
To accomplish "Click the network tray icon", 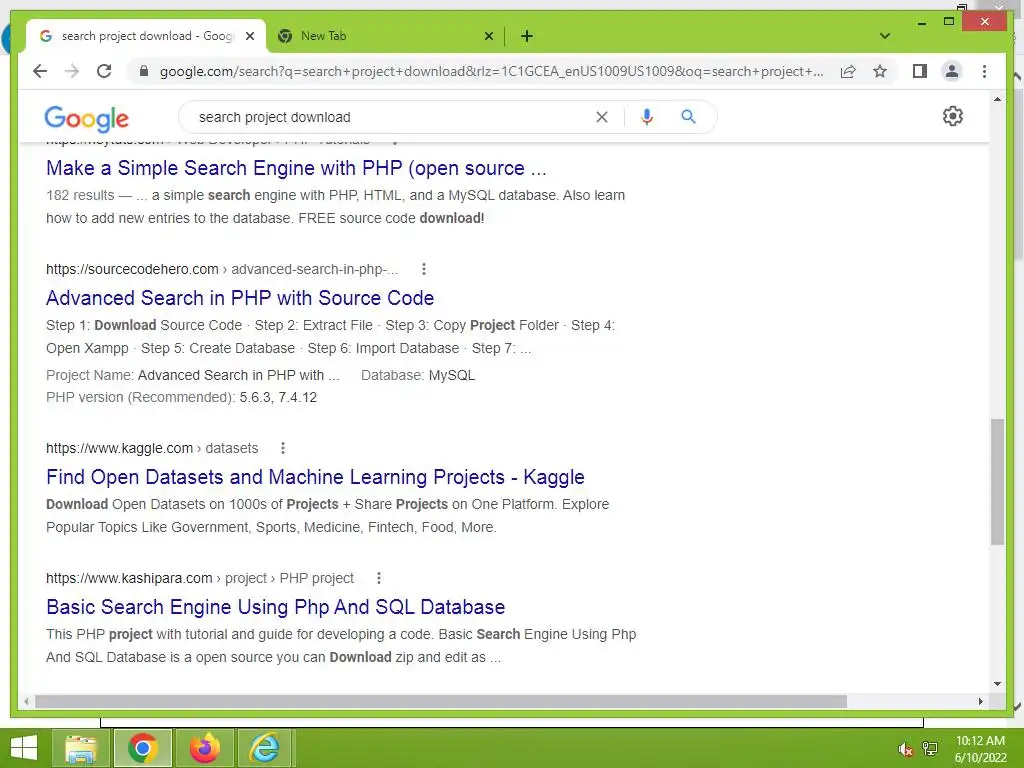I will pos(930,749).
